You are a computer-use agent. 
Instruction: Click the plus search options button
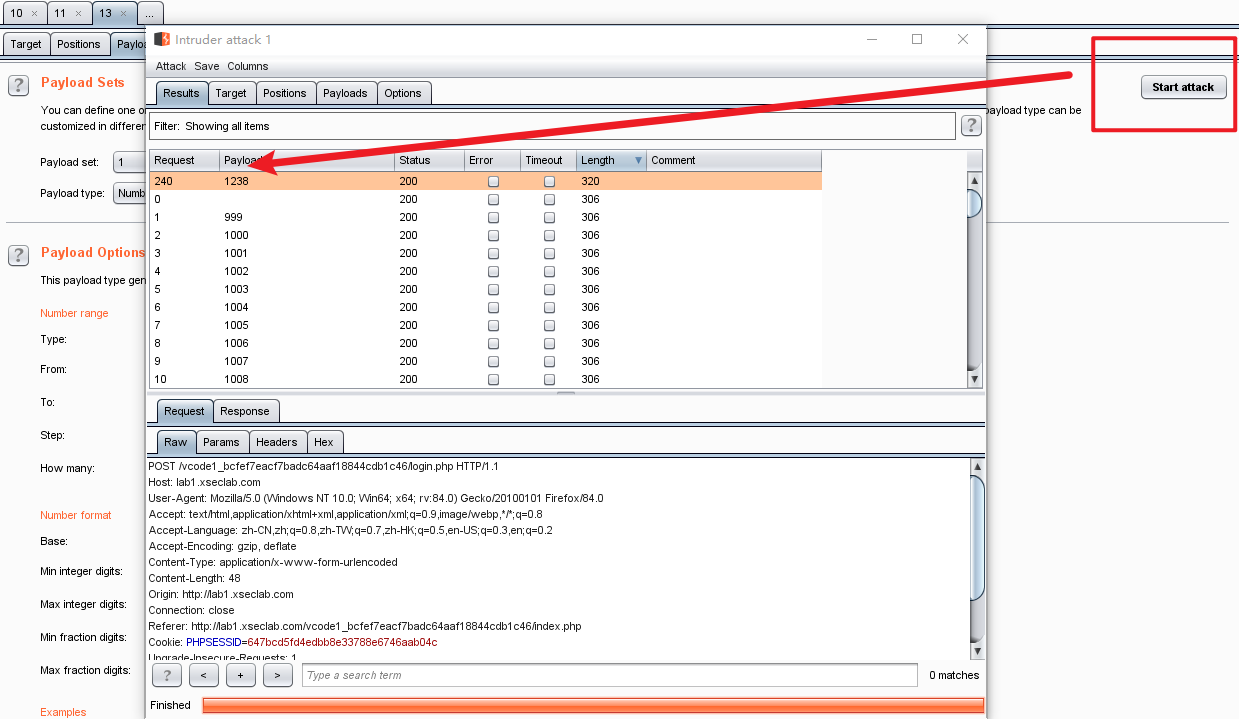(x=240, y=675)
